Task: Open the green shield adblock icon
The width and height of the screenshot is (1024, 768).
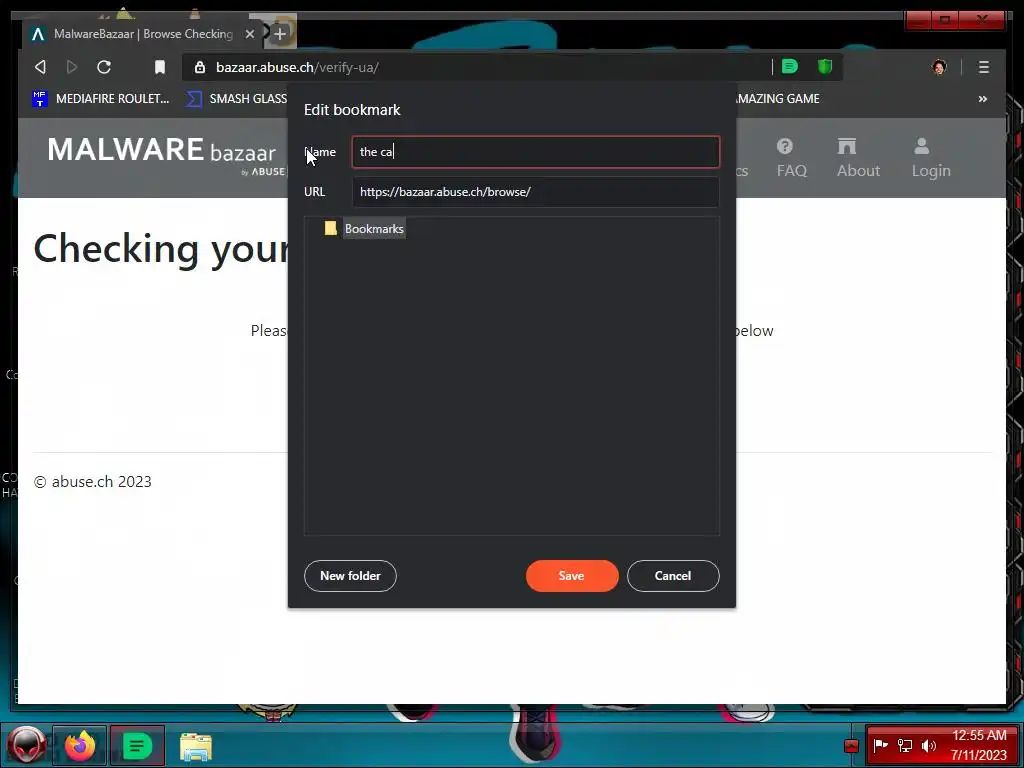Action: (x=825, y=67)
